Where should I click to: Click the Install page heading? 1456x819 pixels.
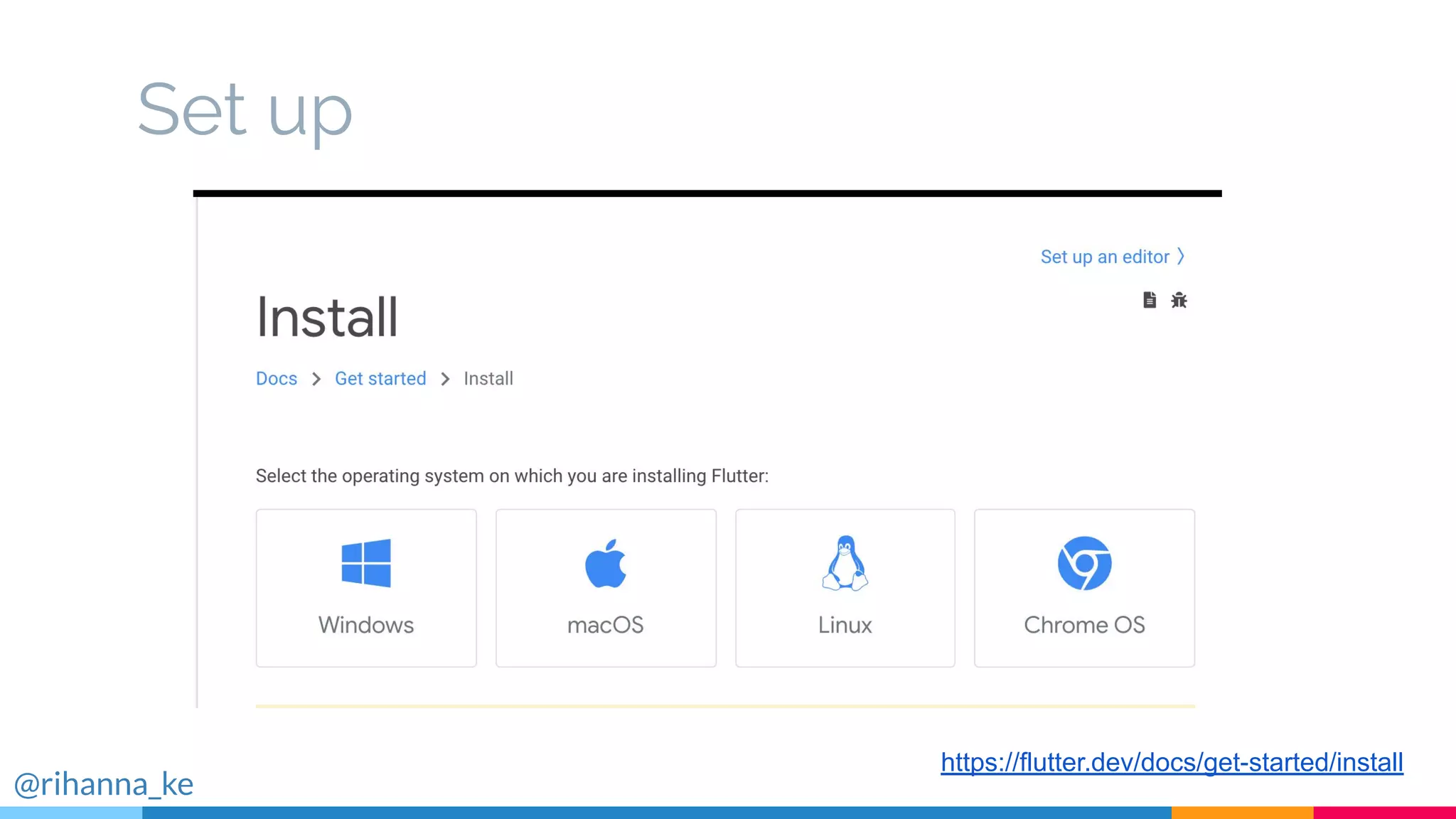pos(327,317)
